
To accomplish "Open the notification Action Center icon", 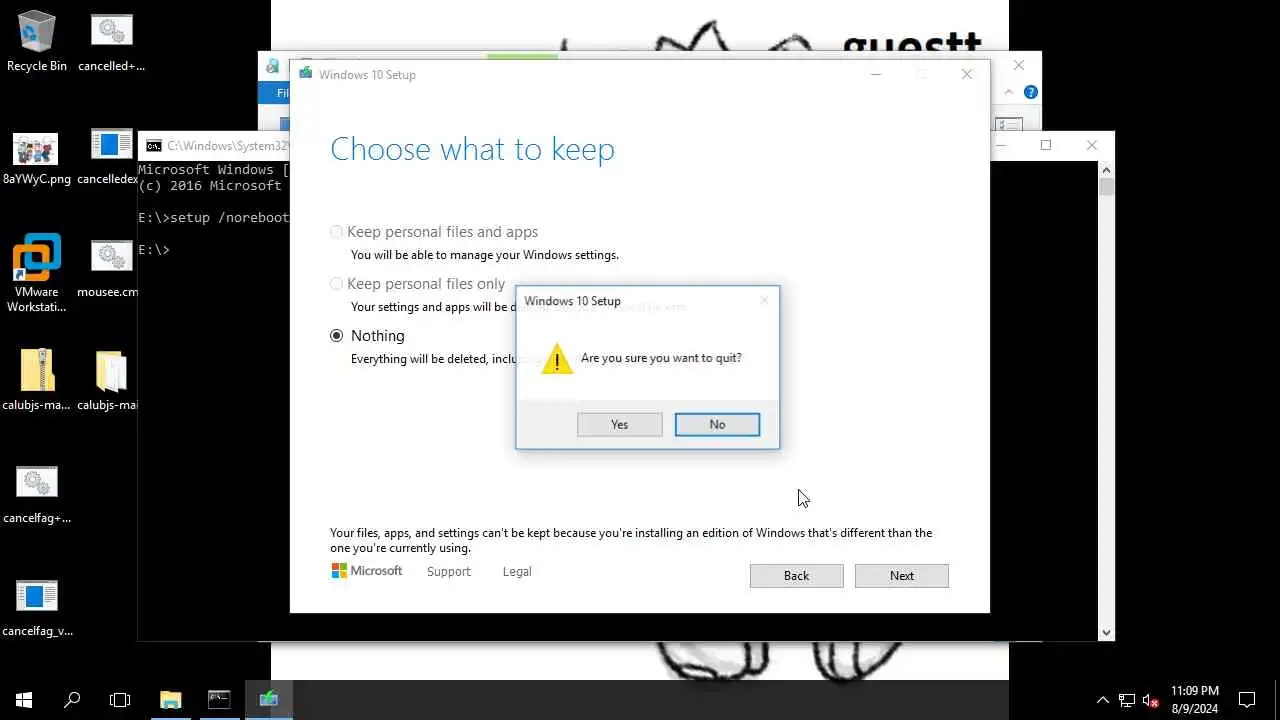I will [1247, 700].
